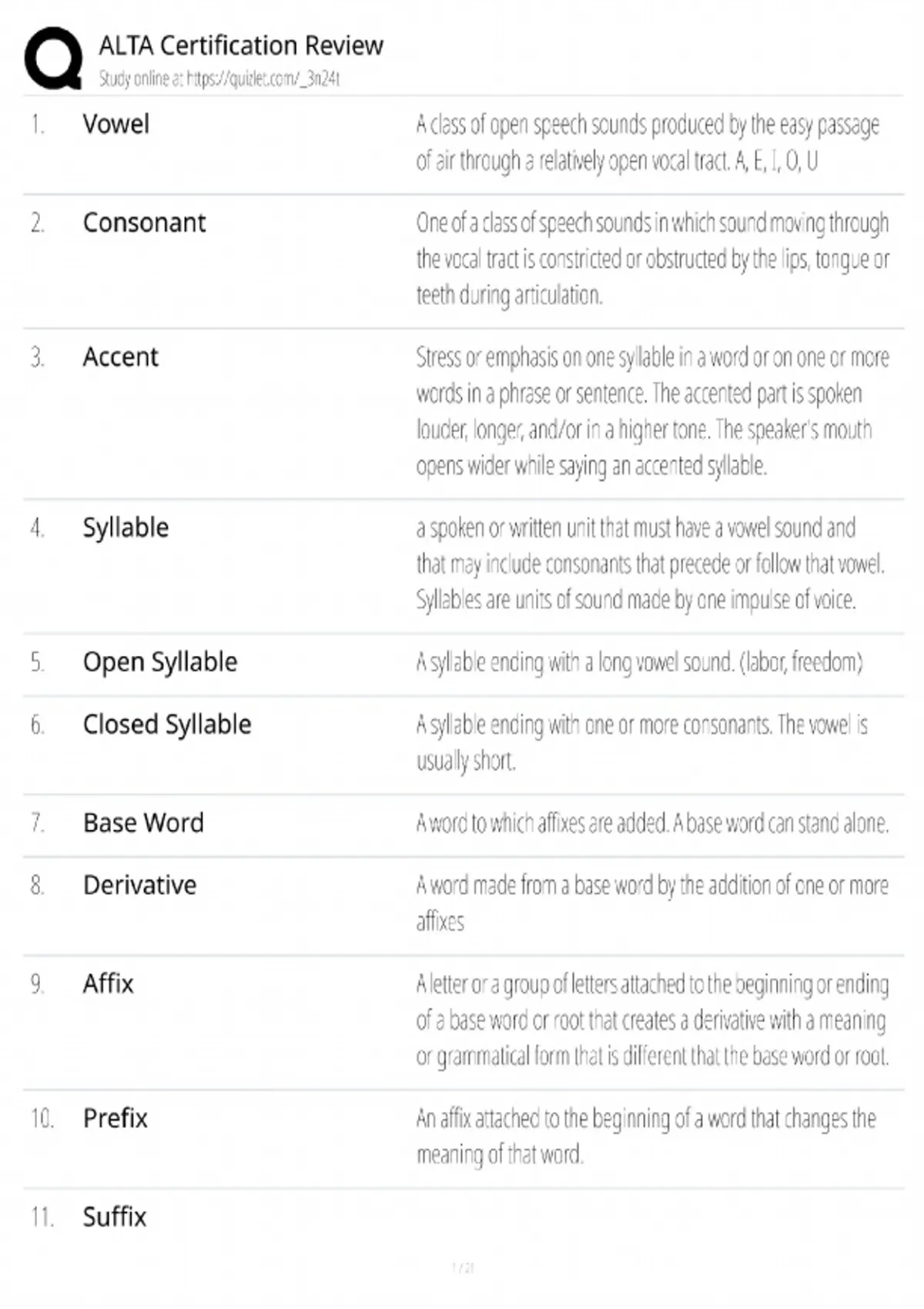Click the Base Word term

(143, 822)
